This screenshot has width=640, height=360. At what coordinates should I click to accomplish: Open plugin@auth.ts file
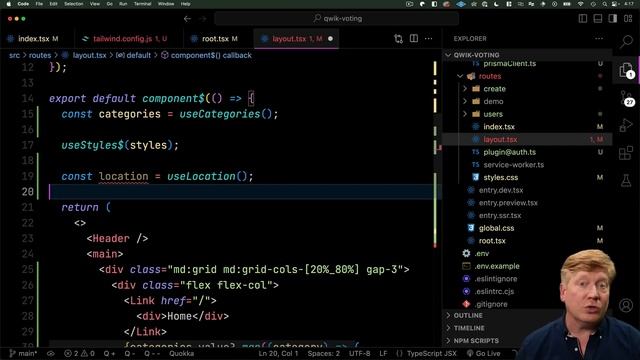tap(509, 152)
